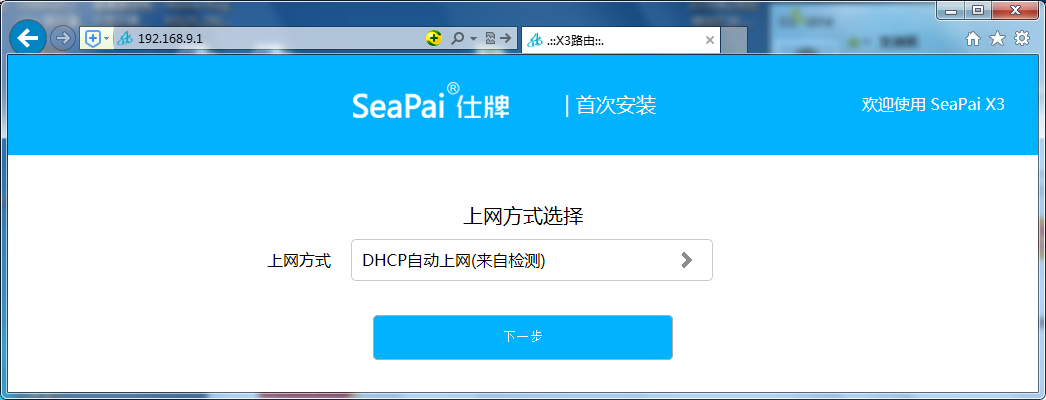Click the browser forward arrow button
Image resolution: width=1046 pixels, height=400 pixels.
click(62, 39)
